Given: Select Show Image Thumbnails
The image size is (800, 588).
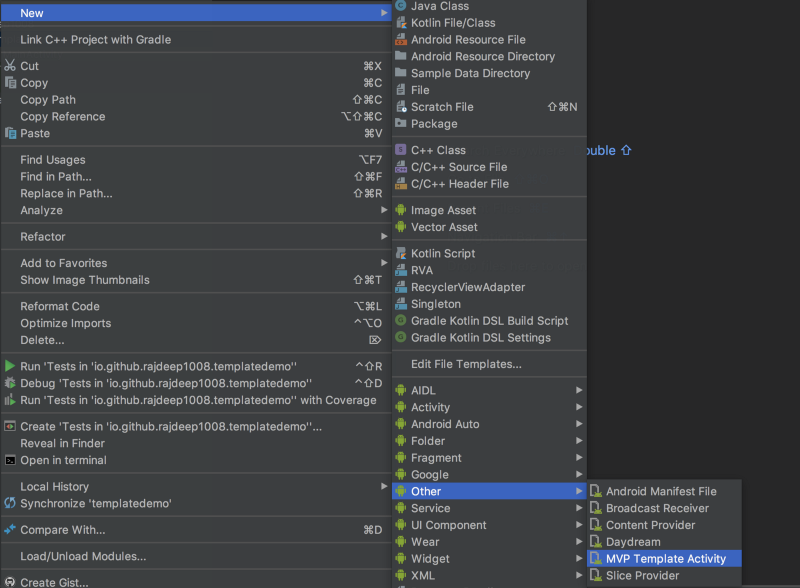Looking at the screenshot, I should (x=196, y=280).
